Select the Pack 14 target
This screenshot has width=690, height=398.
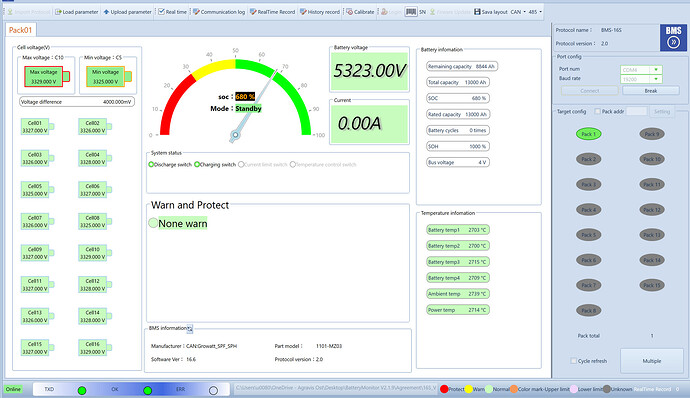point(652,260)
